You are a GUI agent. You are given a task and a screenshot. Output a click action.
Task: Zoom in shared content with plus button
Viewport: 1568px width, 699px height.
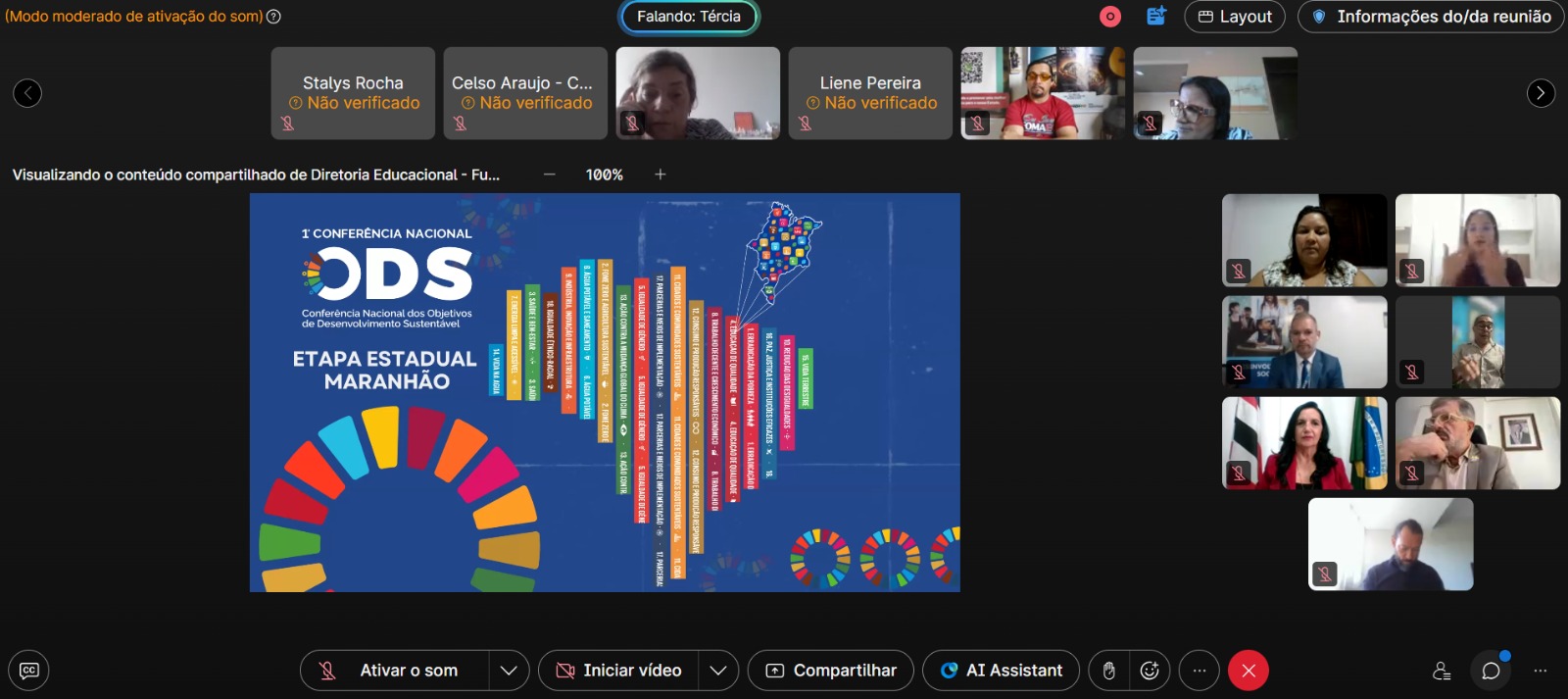pos(661,175)
